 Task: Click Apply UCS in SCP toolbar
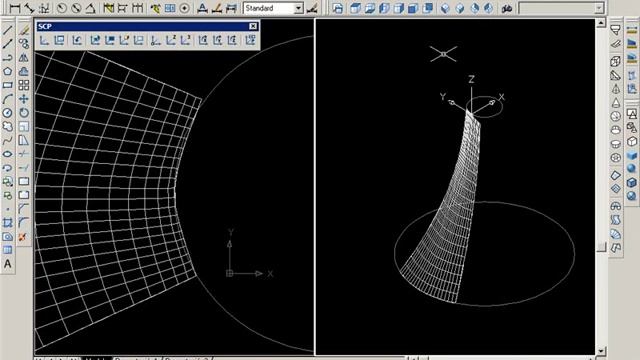coord(250,40)
